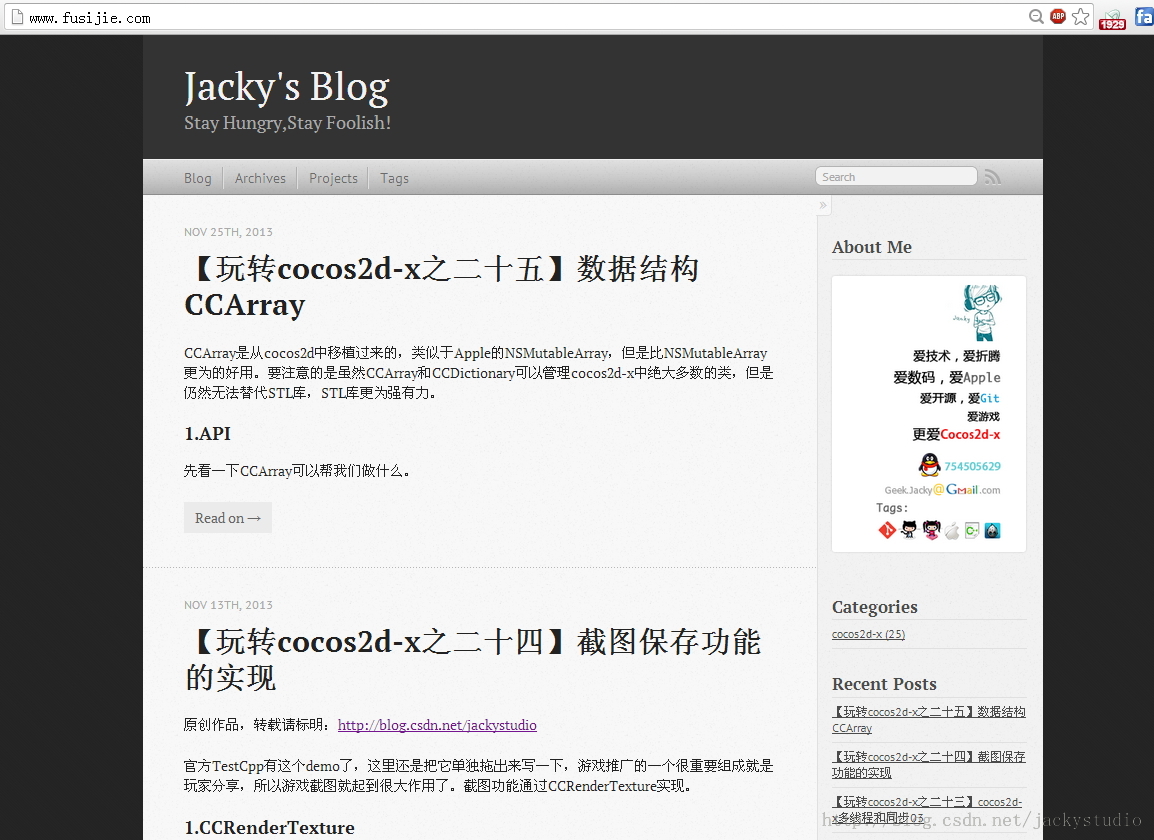
Task: Focus the Search input field
Action: point(896,177)
